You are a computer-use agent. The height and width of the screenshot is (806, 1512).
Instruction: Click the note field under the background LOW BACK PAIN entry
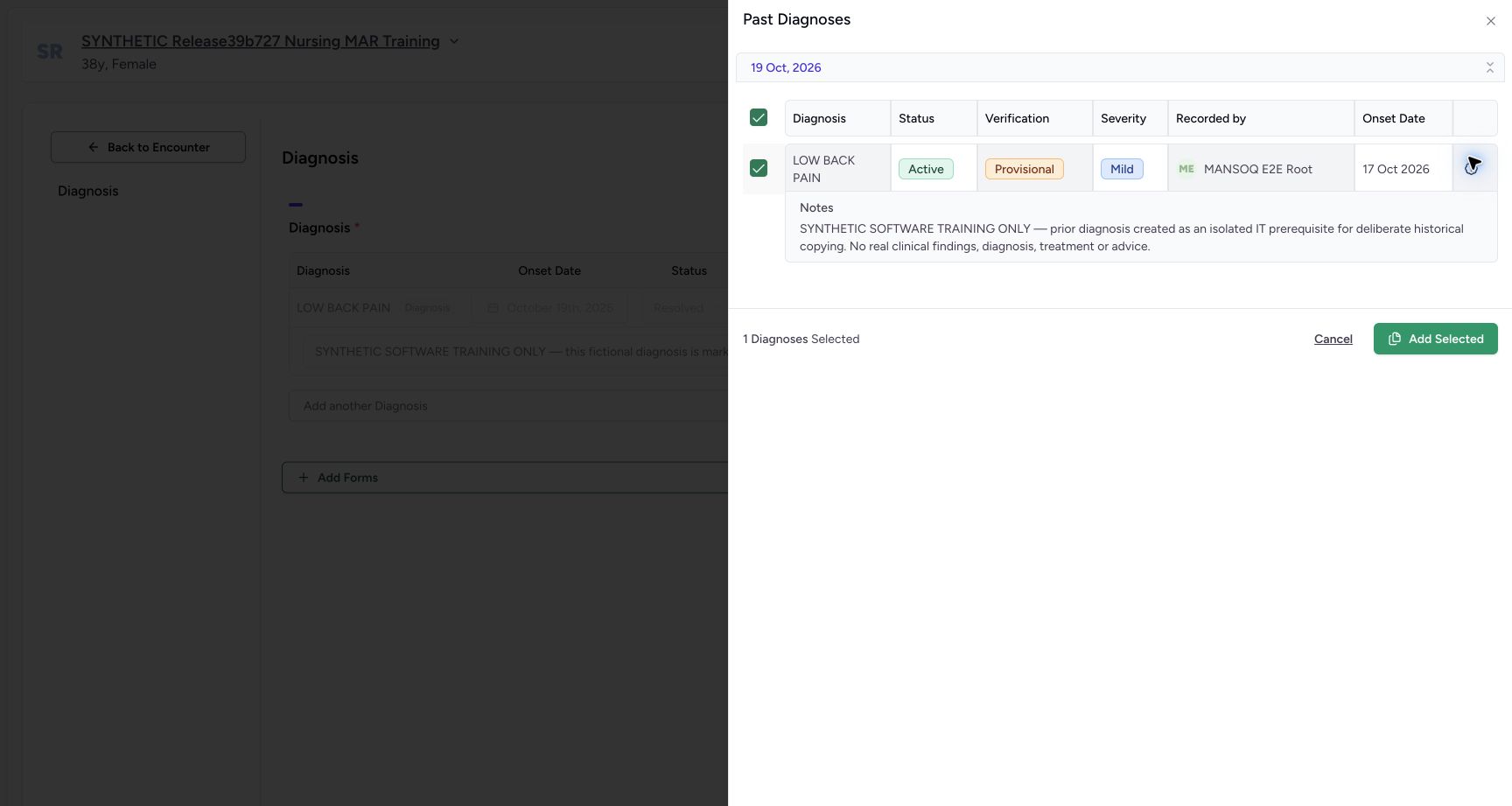point(515,352)
